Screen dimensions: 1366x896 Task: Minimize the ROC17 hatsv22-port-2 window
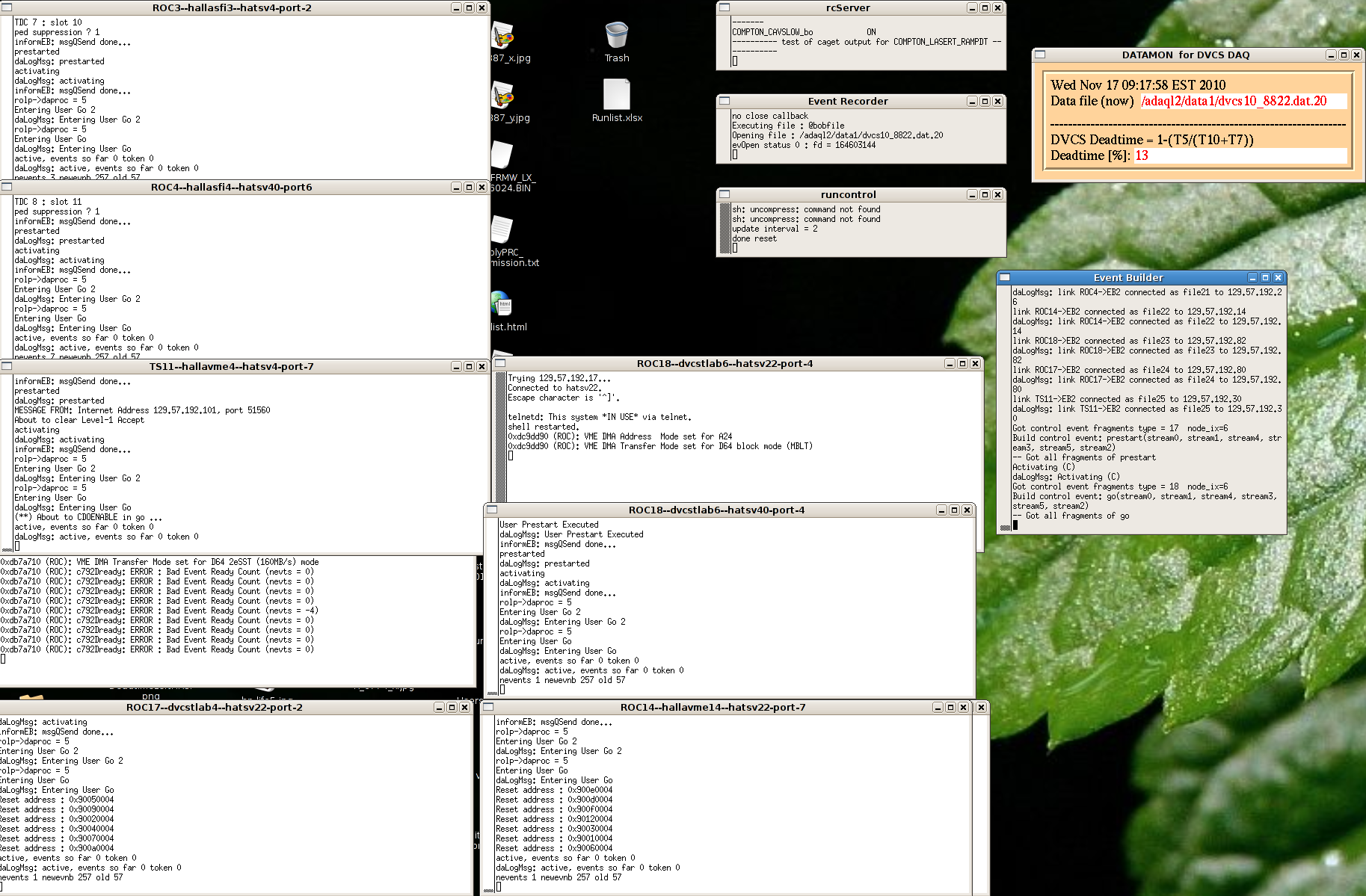click(439, 707)
